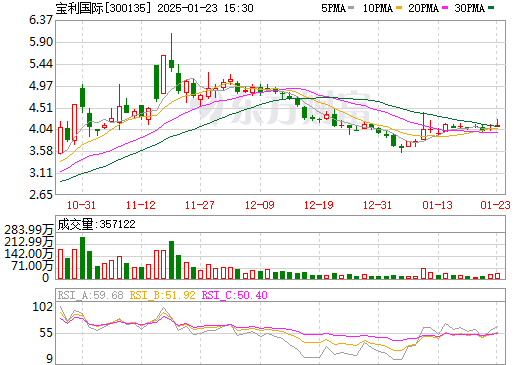Click the RSI_A:59.68 indicator label
Screen dimensions: 520x365
(90, 295)
